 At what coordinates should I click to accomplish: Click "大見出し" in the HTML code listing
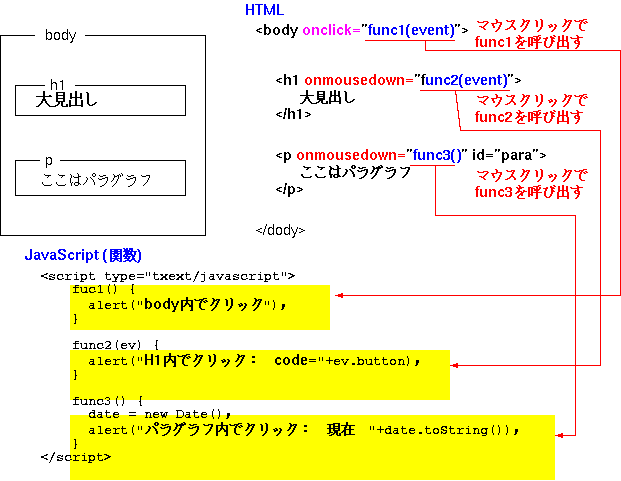328,97
